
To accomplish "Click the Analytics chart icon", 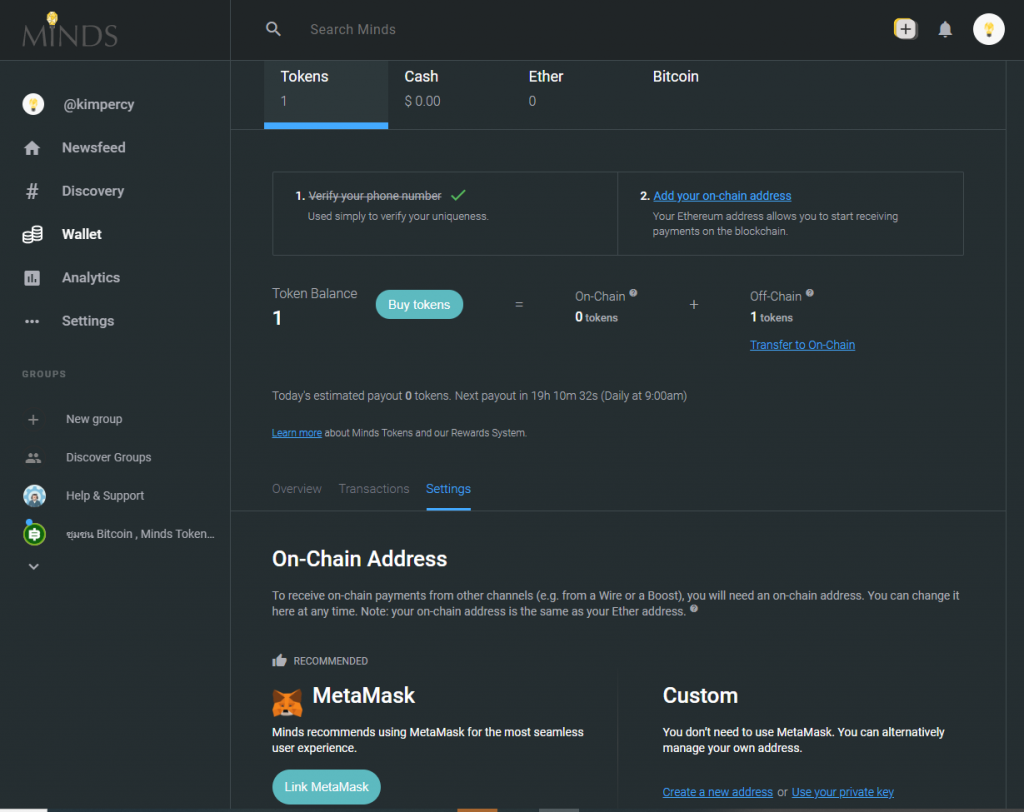I will 32,278.
